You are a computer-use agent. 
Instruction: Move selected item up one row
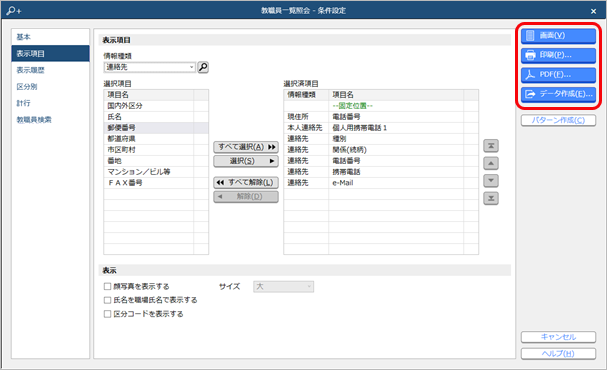490,163
